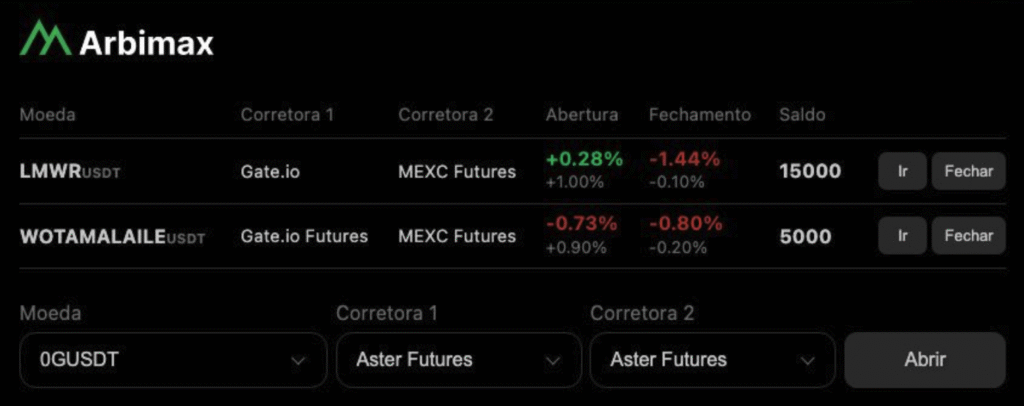Screen dimensions: 1024x406
Task: Expand the Corretora 2 Aster Futures dropdown
Action: (712, 360)
